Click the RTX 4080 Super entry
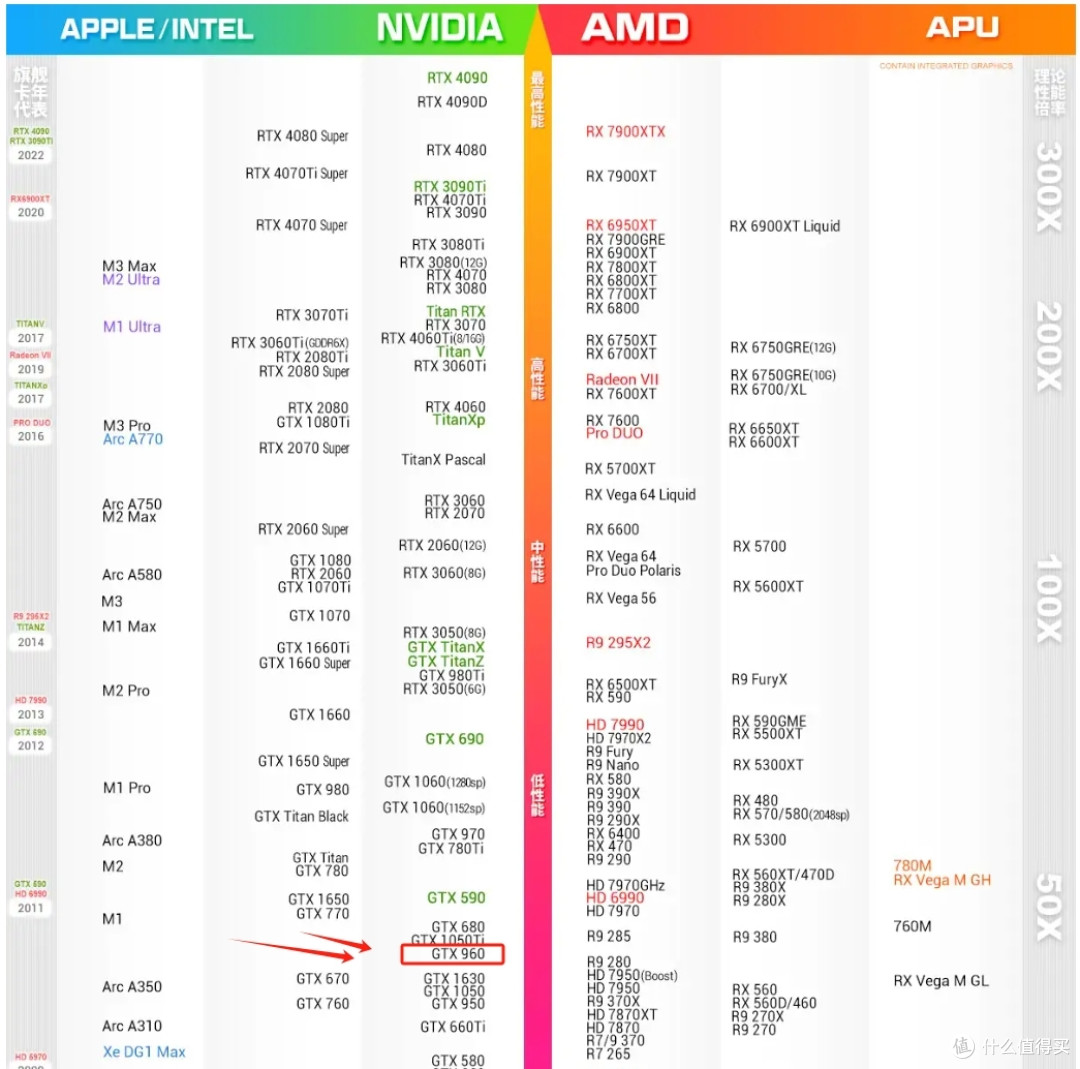 (x=302, y=136)
